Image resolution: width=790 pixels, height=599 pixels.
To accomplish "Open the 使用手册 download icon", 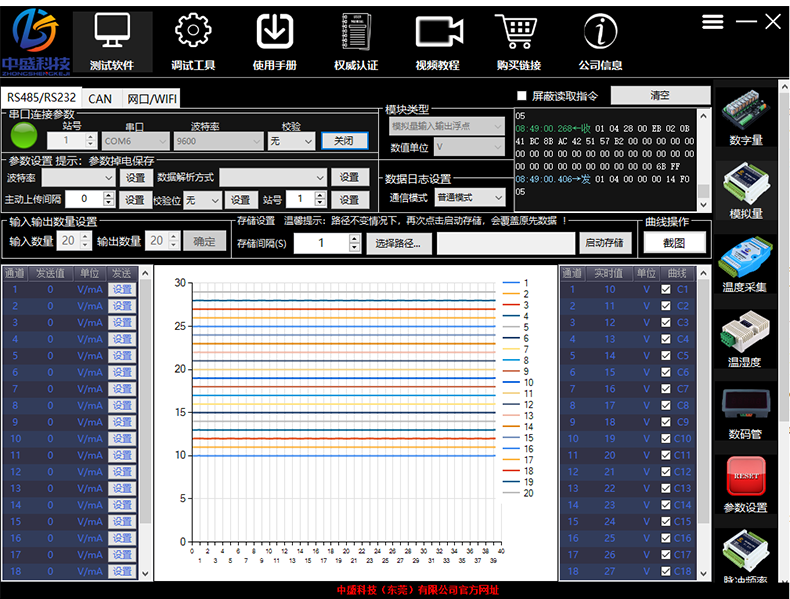I will click(274, 32).
